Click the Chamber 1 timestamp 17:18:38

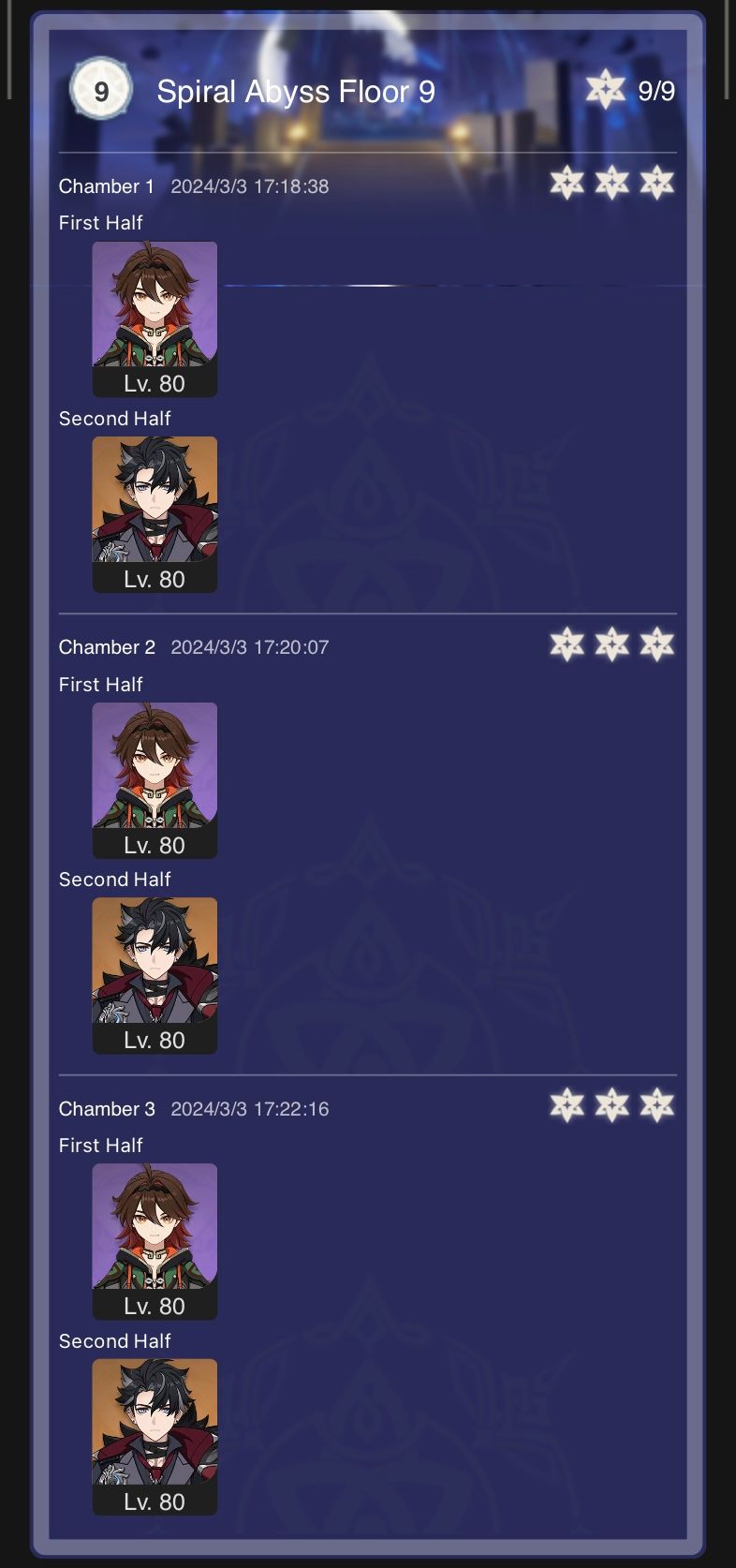(290, 186)
